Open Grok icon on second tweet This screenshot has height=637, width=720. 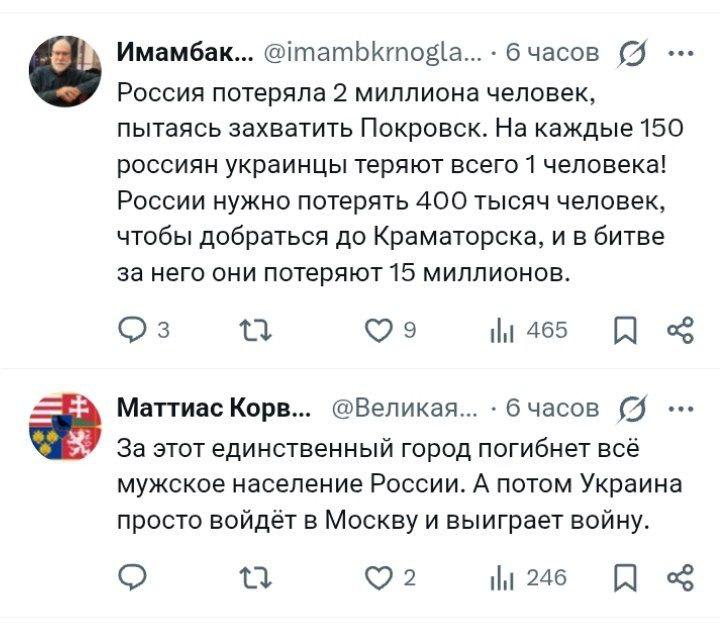pos(634,407)
